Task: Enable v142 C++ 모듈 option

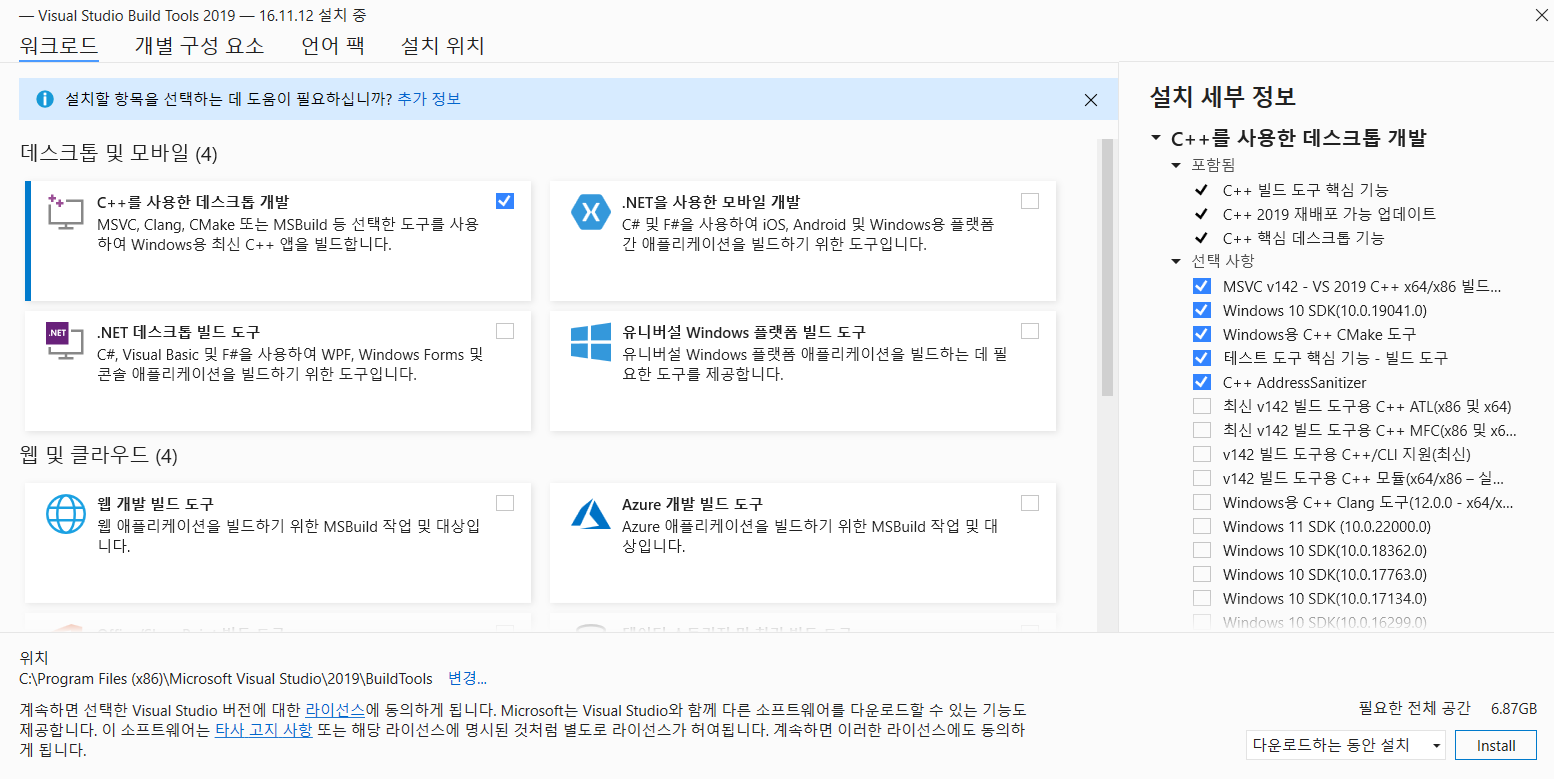Action: (x=1202, y=478)
